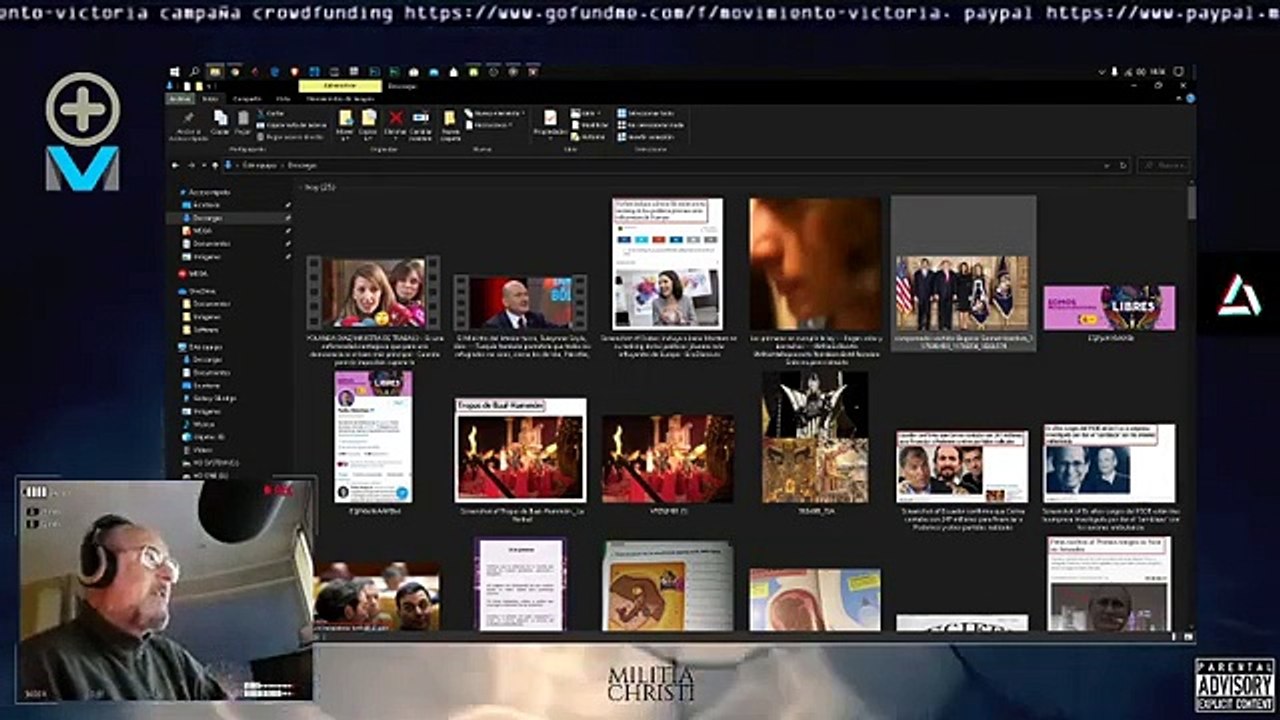Open the Nuevo elemento dropdown

click(493, 113)
